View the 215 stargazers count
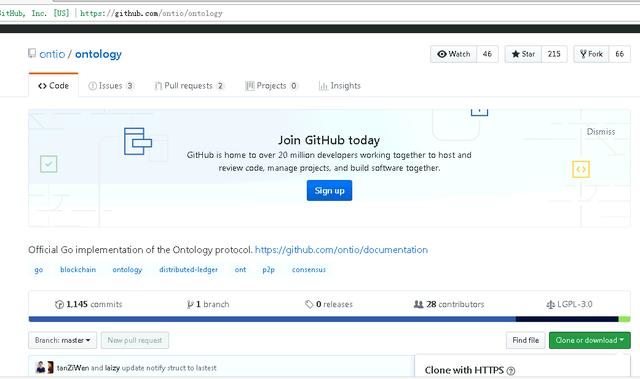 (554, 54)
